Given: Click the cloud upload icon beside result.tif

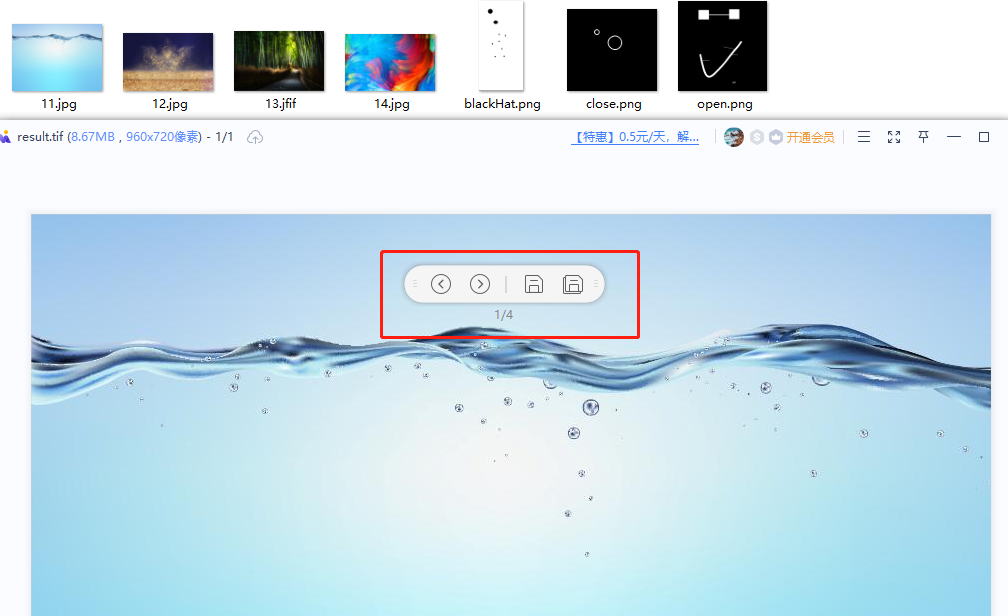Looking at the screenshot, I should [254, 137].
